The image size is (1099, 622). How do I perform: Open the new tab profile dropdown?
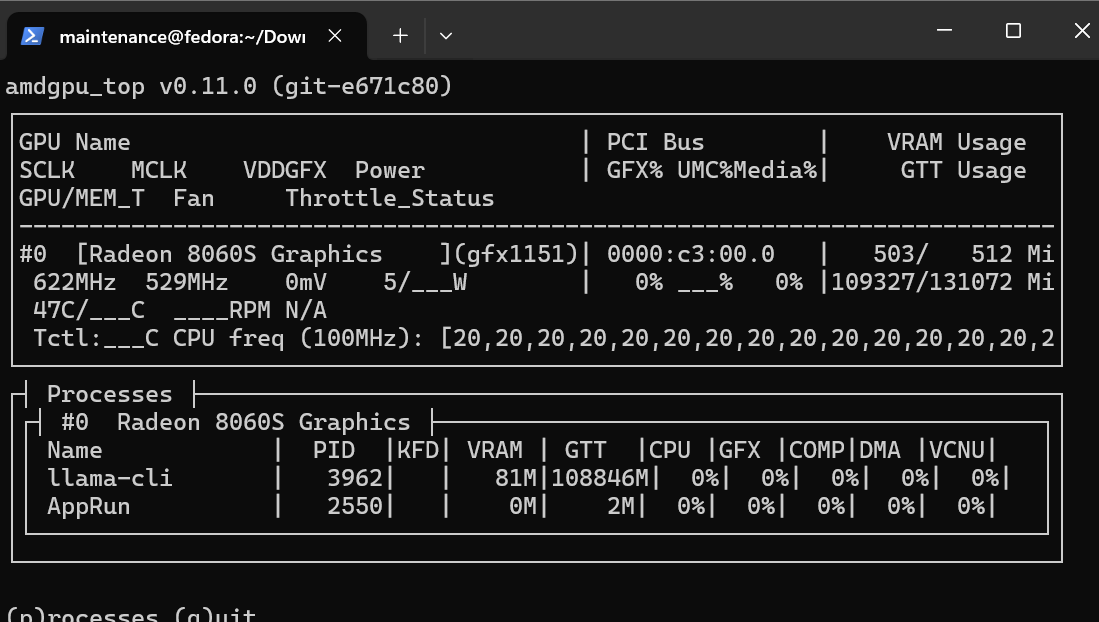coord(446,36)
